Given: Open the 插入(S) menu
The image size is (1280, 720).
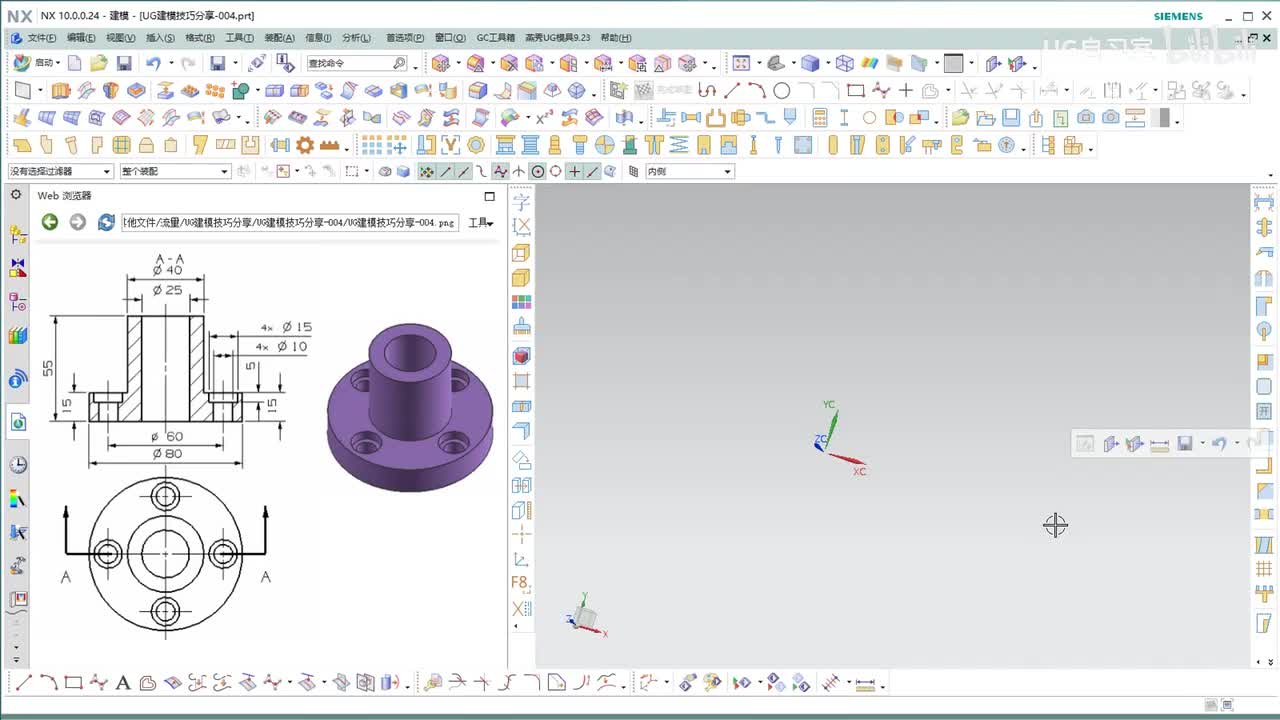Looking at the screenshot, I should pyautogui.click(x=160, y=38).
